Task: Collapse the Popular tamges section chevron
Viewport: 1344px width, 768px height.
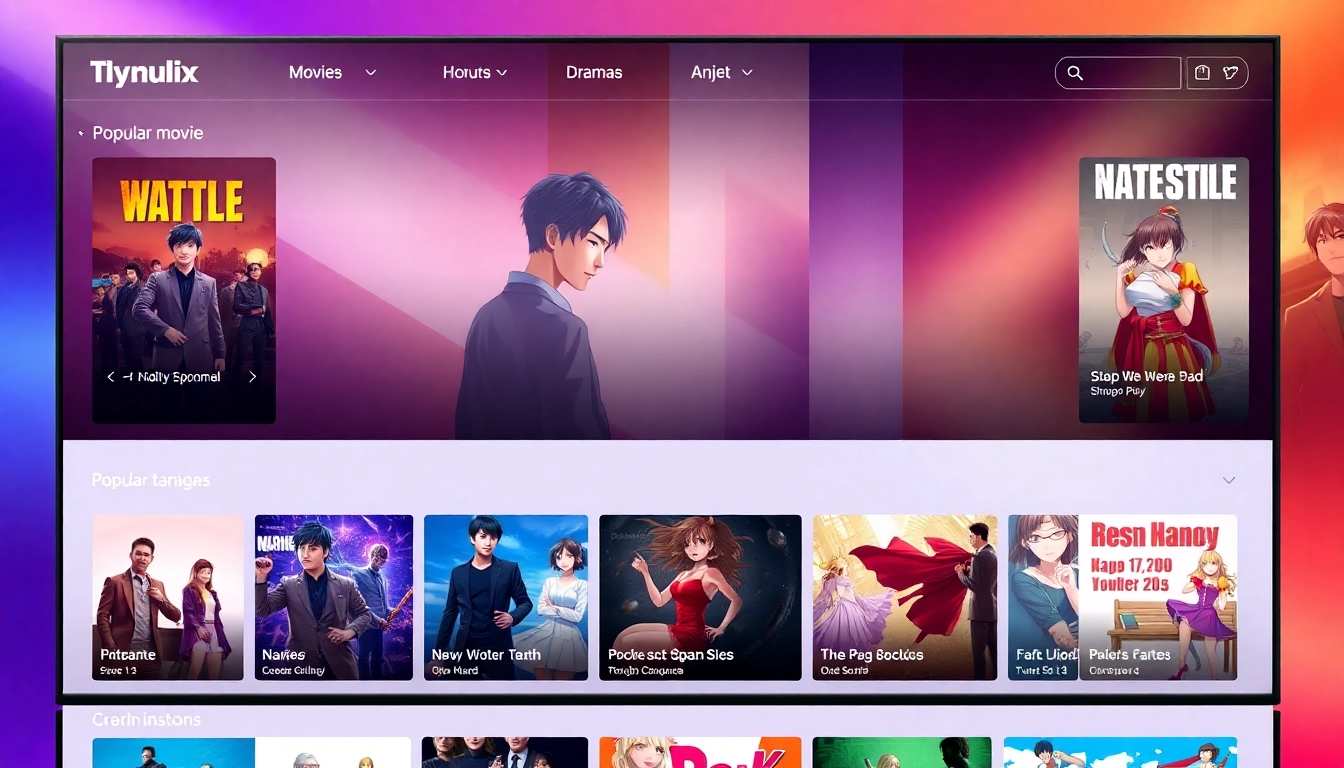Action: point(1229,480)
